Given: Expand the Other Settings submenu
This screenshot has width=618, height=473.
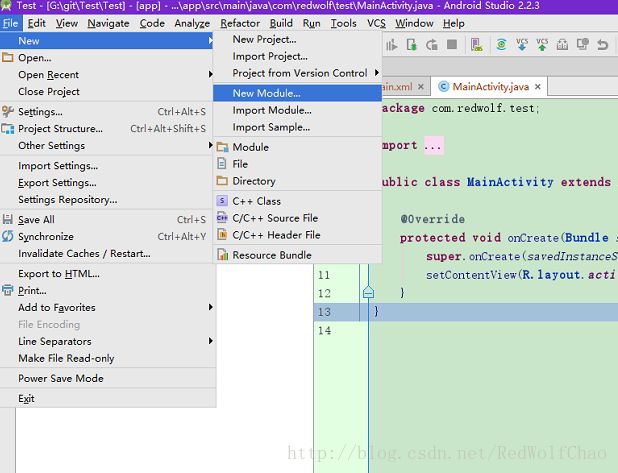Looking at the screenshot, I should point(210,145).
